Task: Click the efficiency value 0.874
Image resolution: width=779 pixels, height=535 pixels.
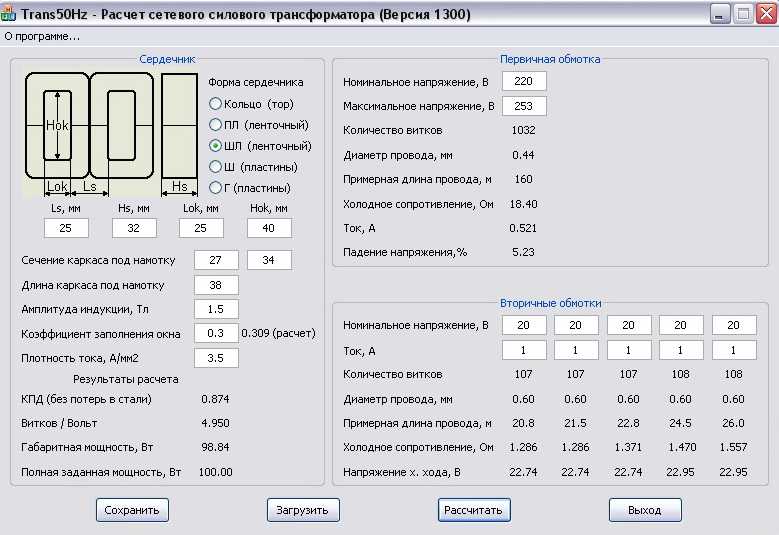Action: [x=215, y=399]
